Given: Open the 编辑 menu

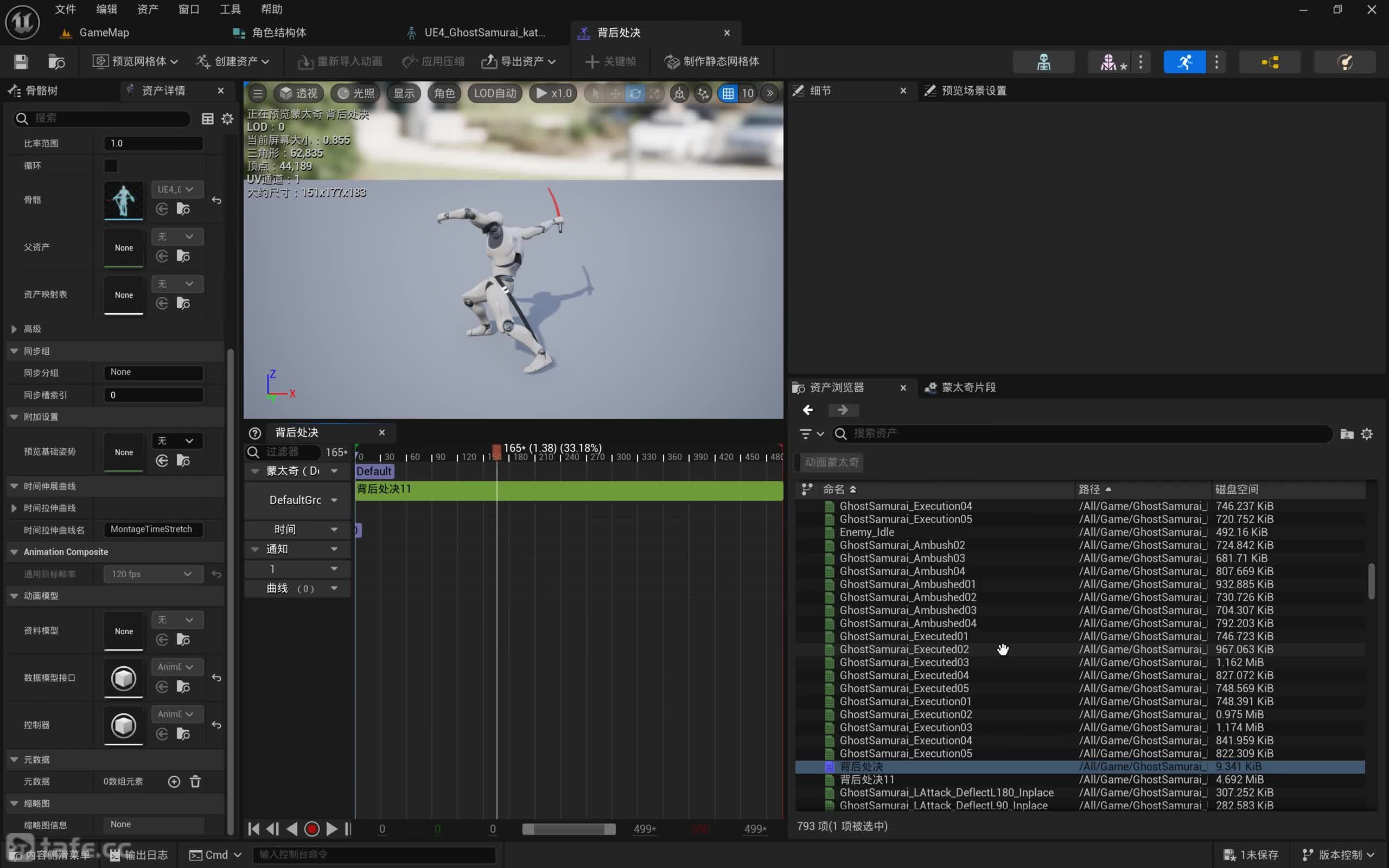Looking at the screenshot, I should point(106,9).
